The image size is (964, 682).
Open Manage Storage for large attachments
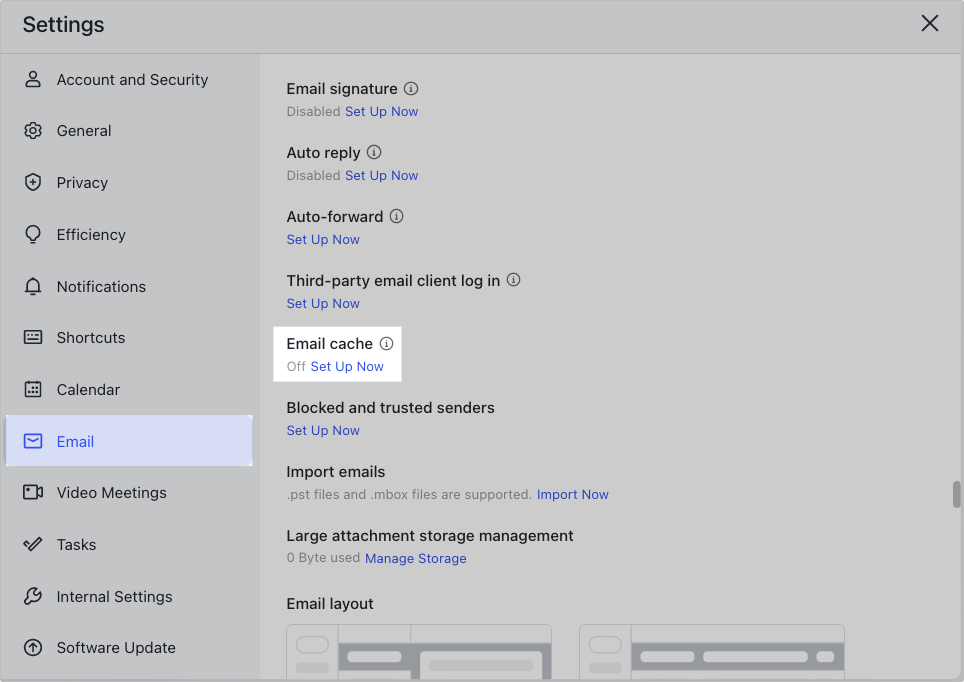tap(415, 558)
